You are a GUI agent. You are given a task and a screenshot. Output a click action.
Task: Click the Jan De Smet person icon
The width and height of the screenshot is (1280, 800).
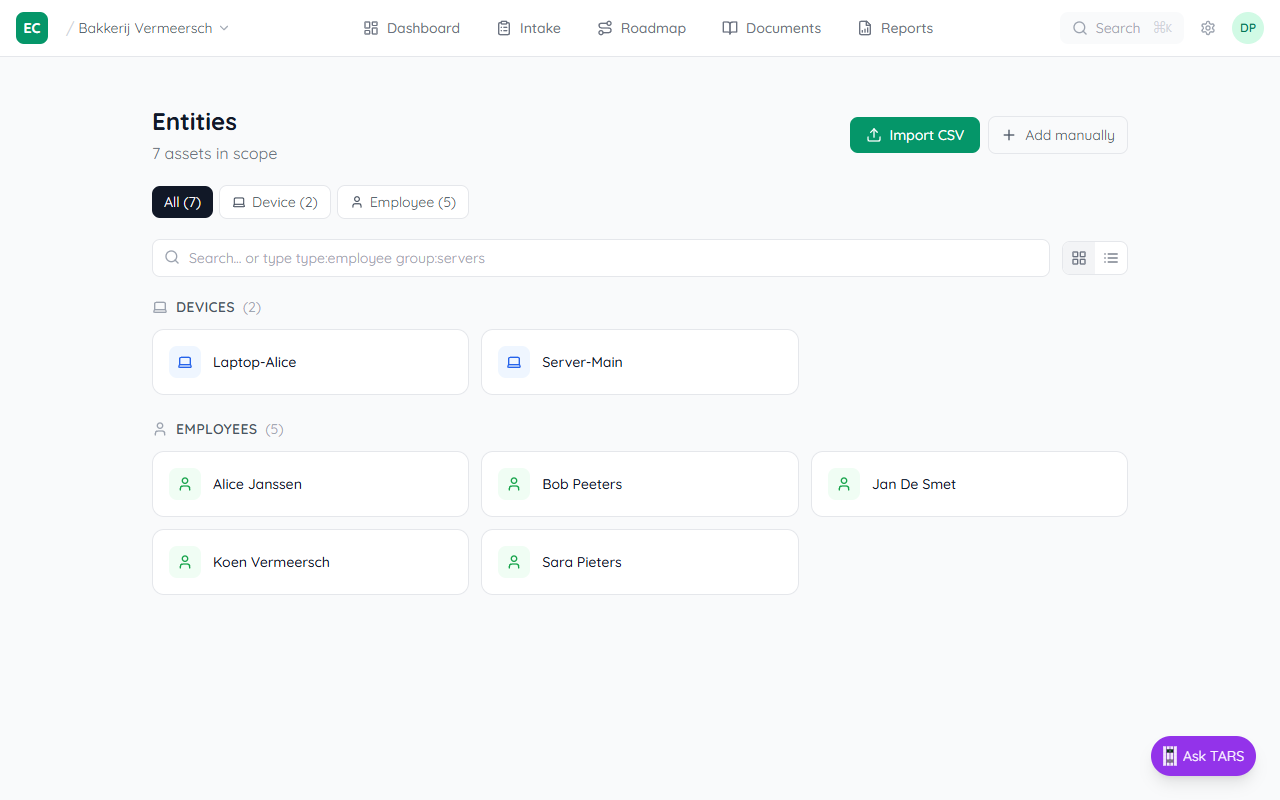tap(844, 484)
